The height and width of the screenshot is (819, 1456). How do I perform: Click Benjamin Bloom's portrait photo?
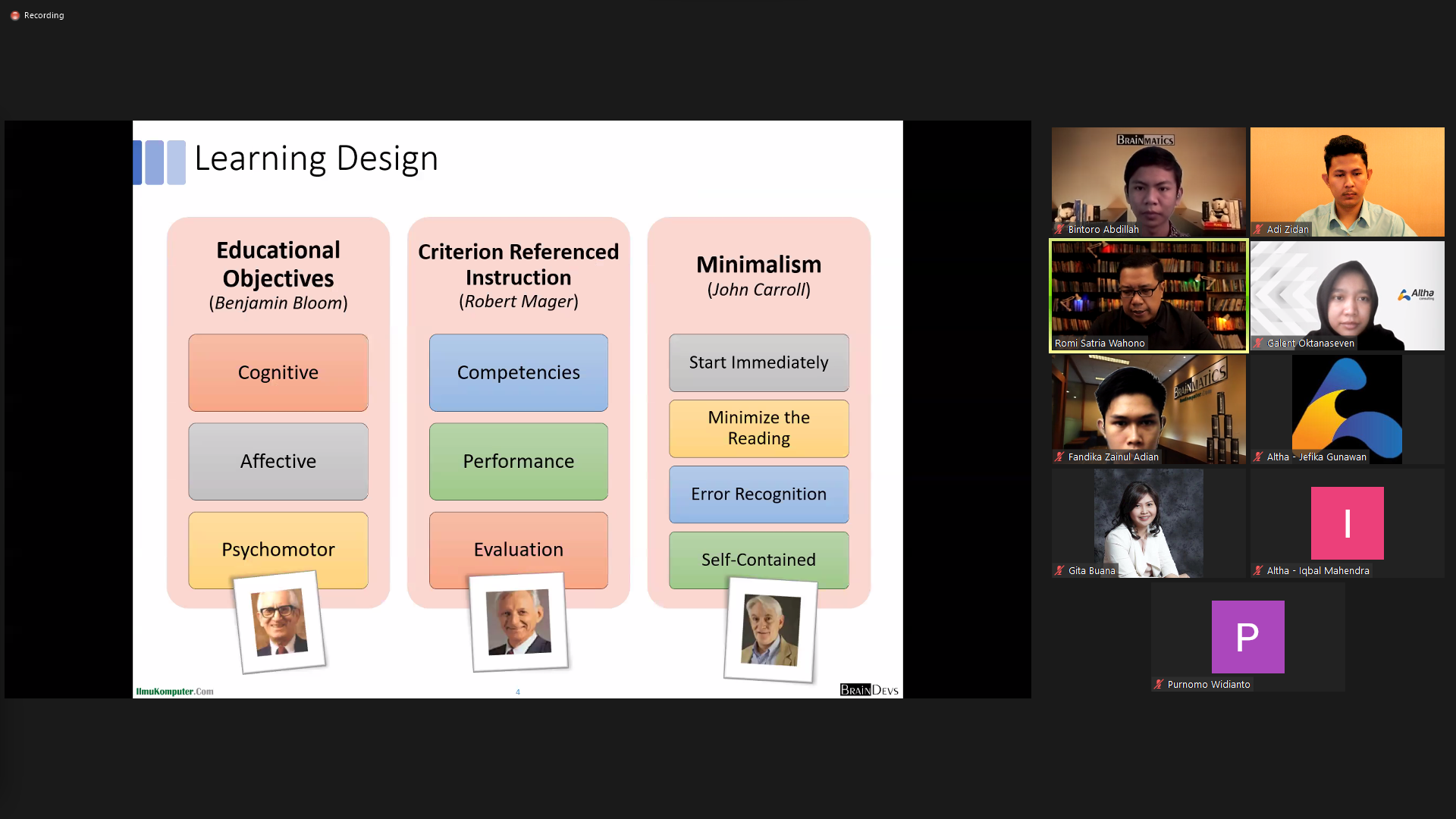point(280,623)
